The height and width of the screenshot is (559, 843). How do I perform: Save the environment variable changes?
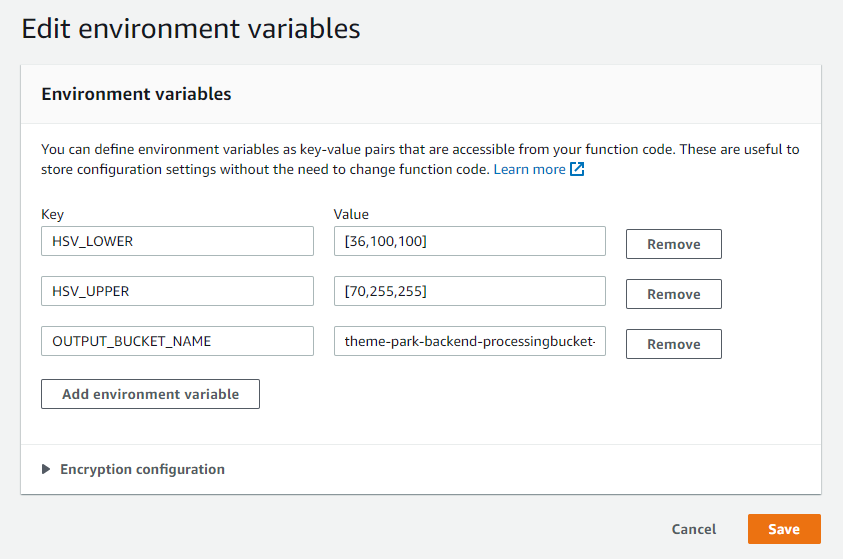[784, 529]
